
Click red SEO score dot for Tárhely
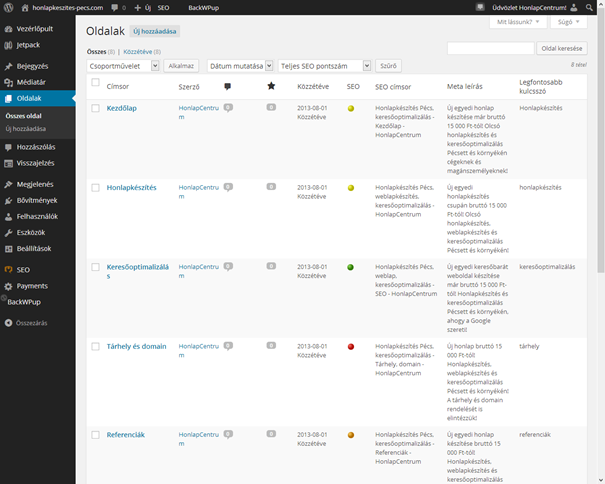(351, 347)
